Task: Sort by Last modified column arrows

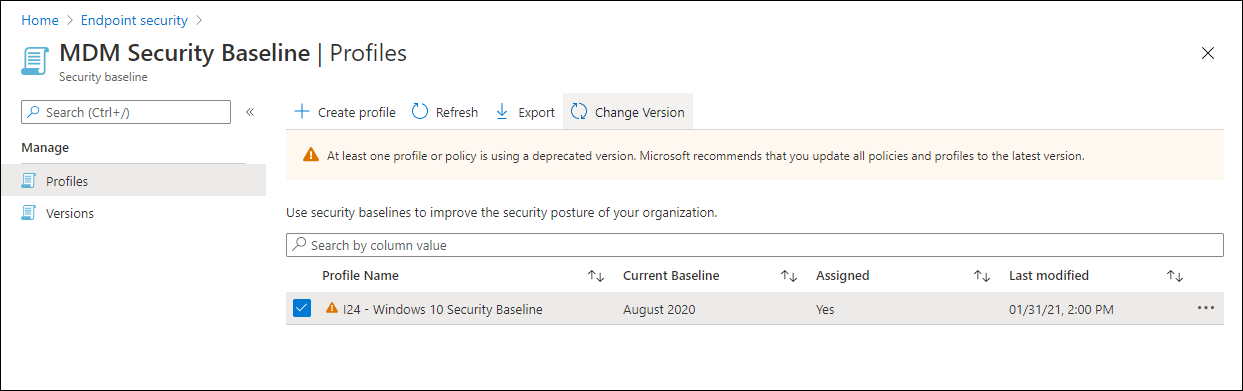Action: (1175, 276)
